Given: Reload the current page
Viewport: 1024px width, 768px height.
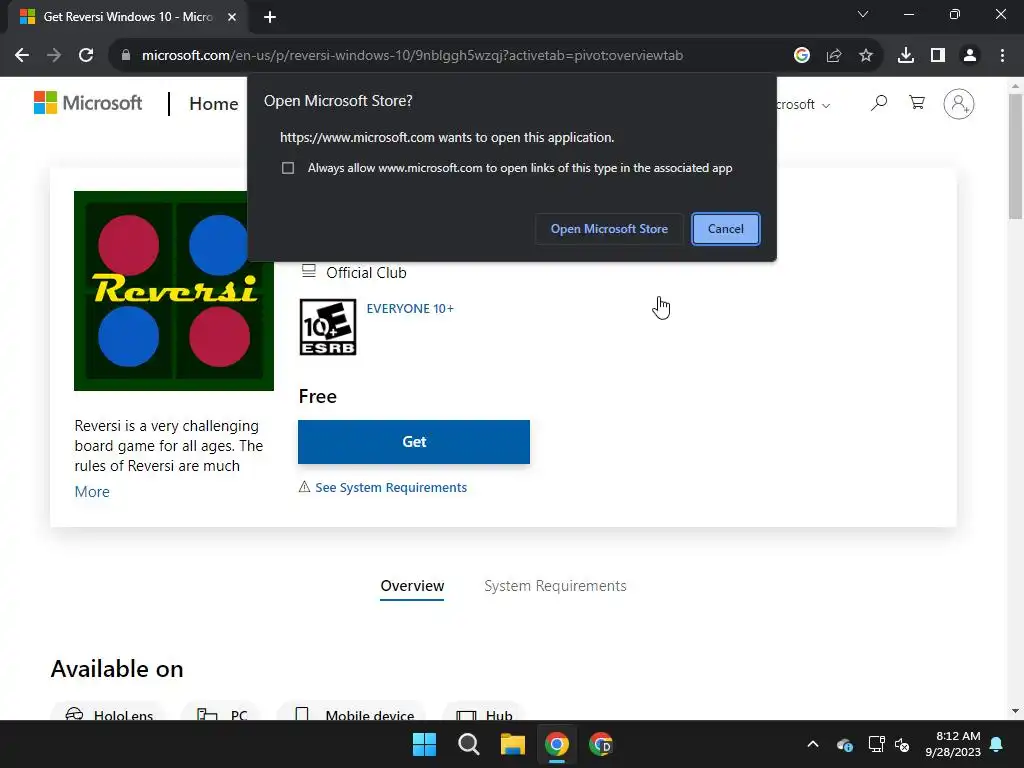Looking at the screenshot, I should [86, 56].
